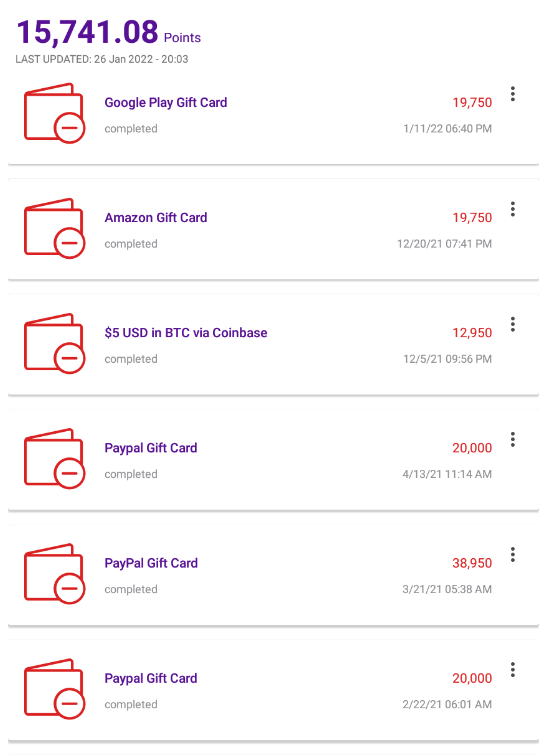Open the 38,950 PayPal Gift Card options menu

(513, 554)
